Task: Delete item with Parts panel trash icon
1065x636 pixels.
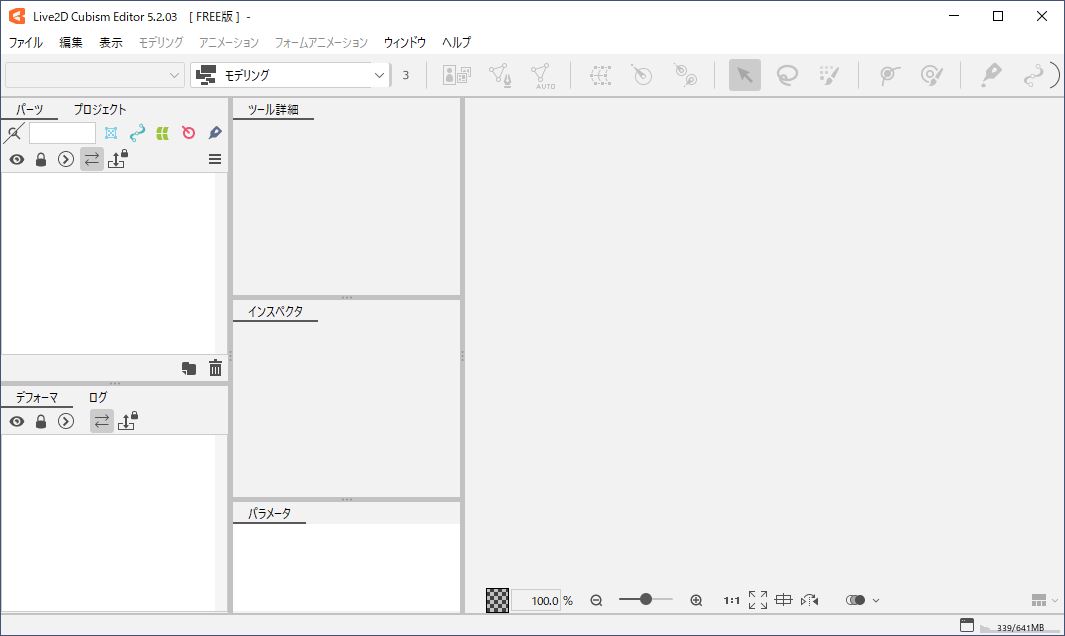Action: [x=215, y=368]
